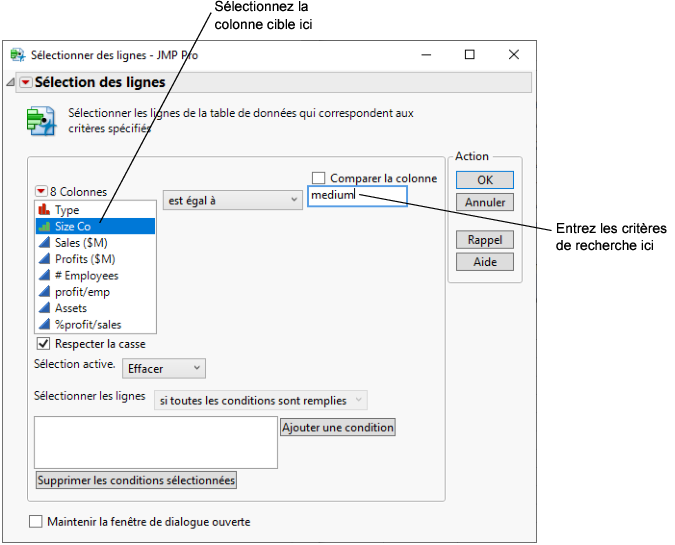This screenshot has height=545, width=675.
Task: Click Ajouter une condition button
Action: pos(338,427)
